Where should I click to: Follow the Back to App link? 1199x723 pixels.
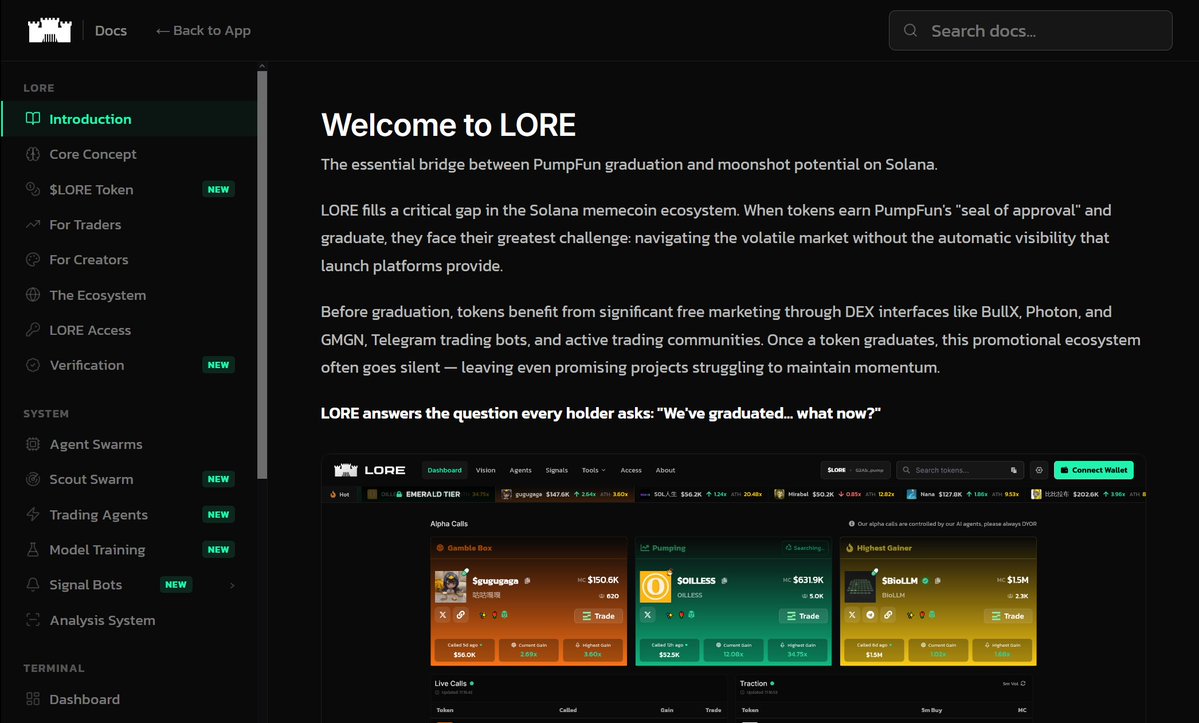coord(202,30)
